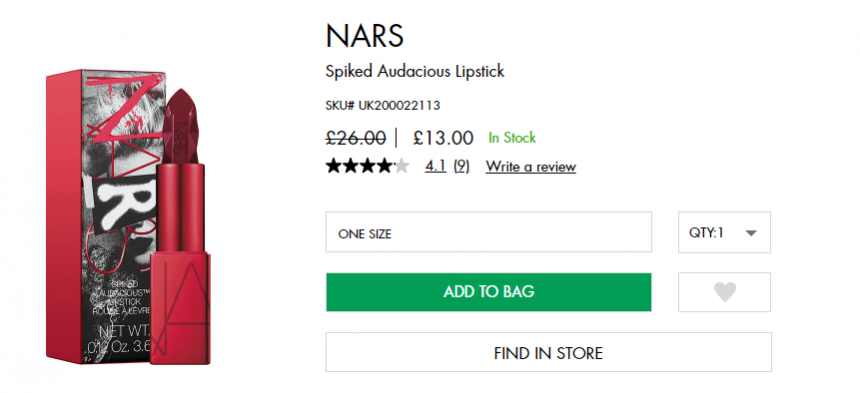Click the third black rating star
860x393 pixels.
pyautogui.click(x=368, y=166)
